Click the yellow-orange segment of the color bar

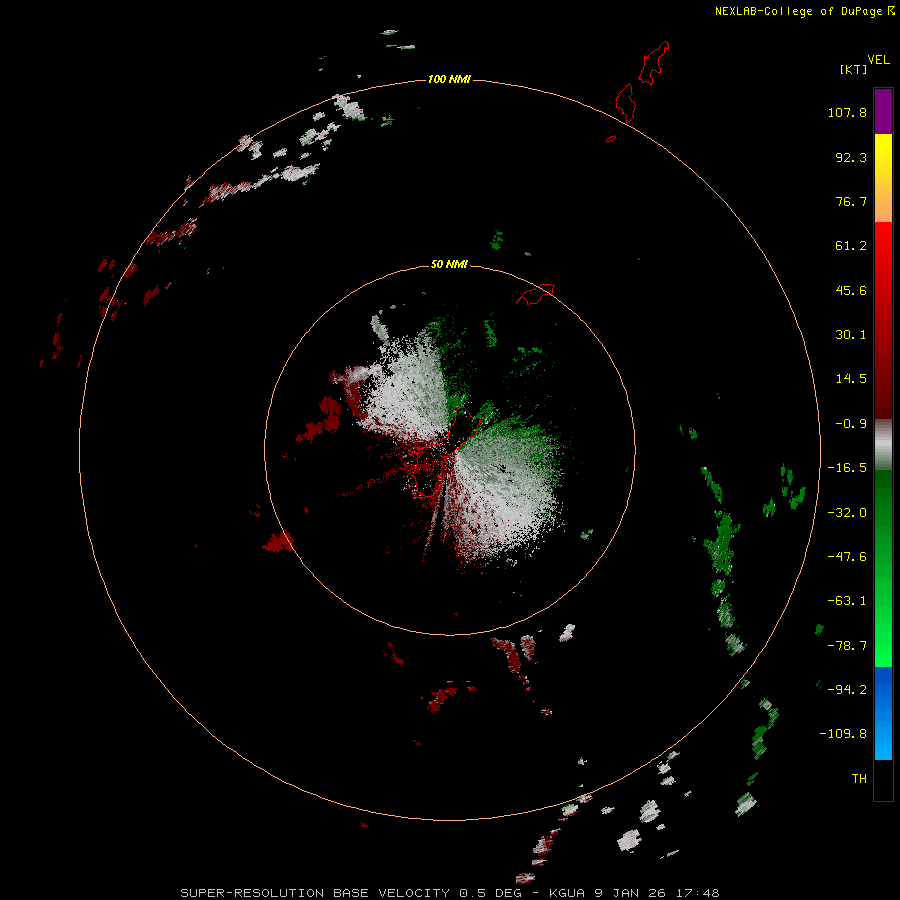883,178
